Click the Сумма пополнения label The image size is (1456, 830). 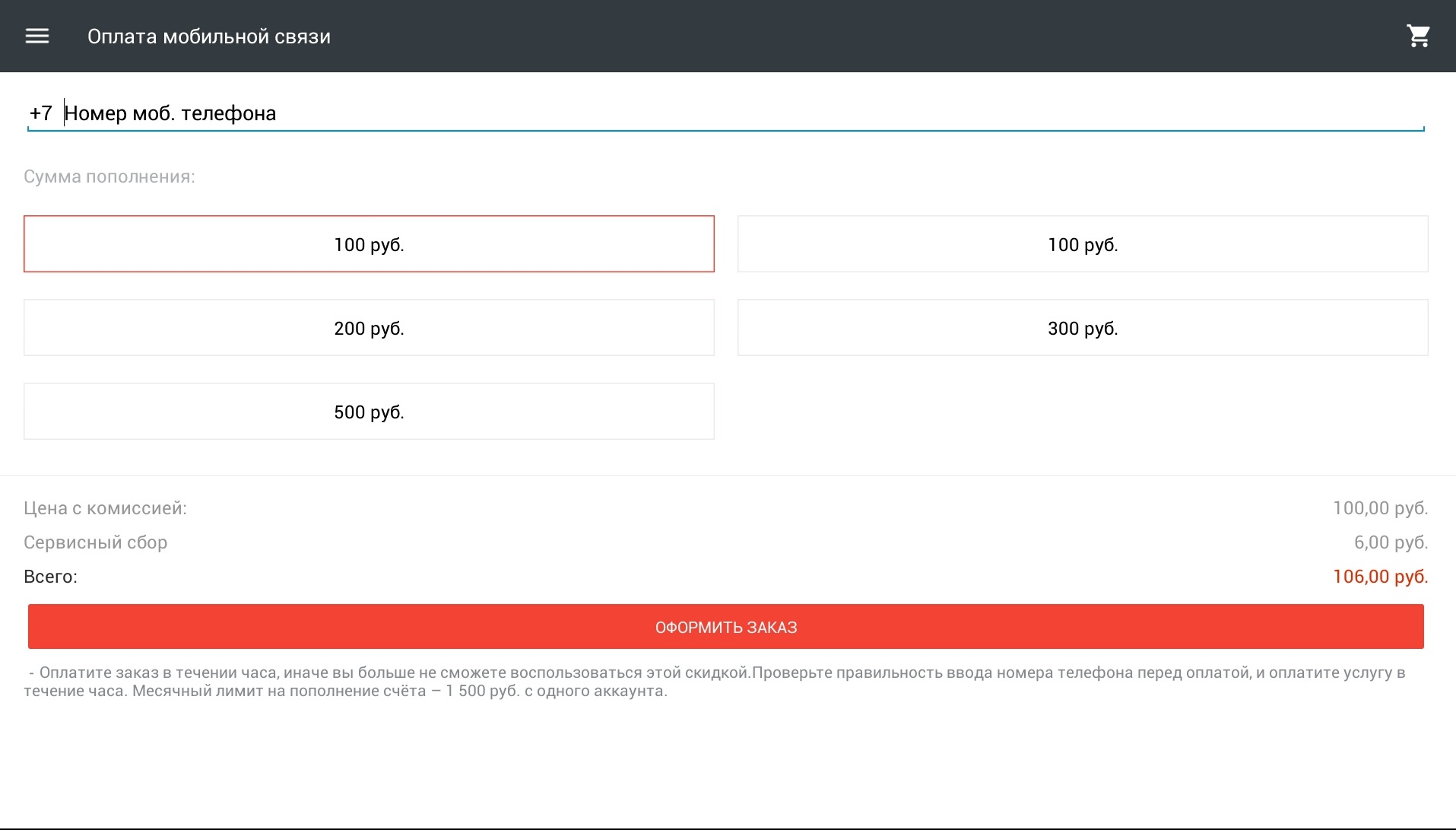109,176
